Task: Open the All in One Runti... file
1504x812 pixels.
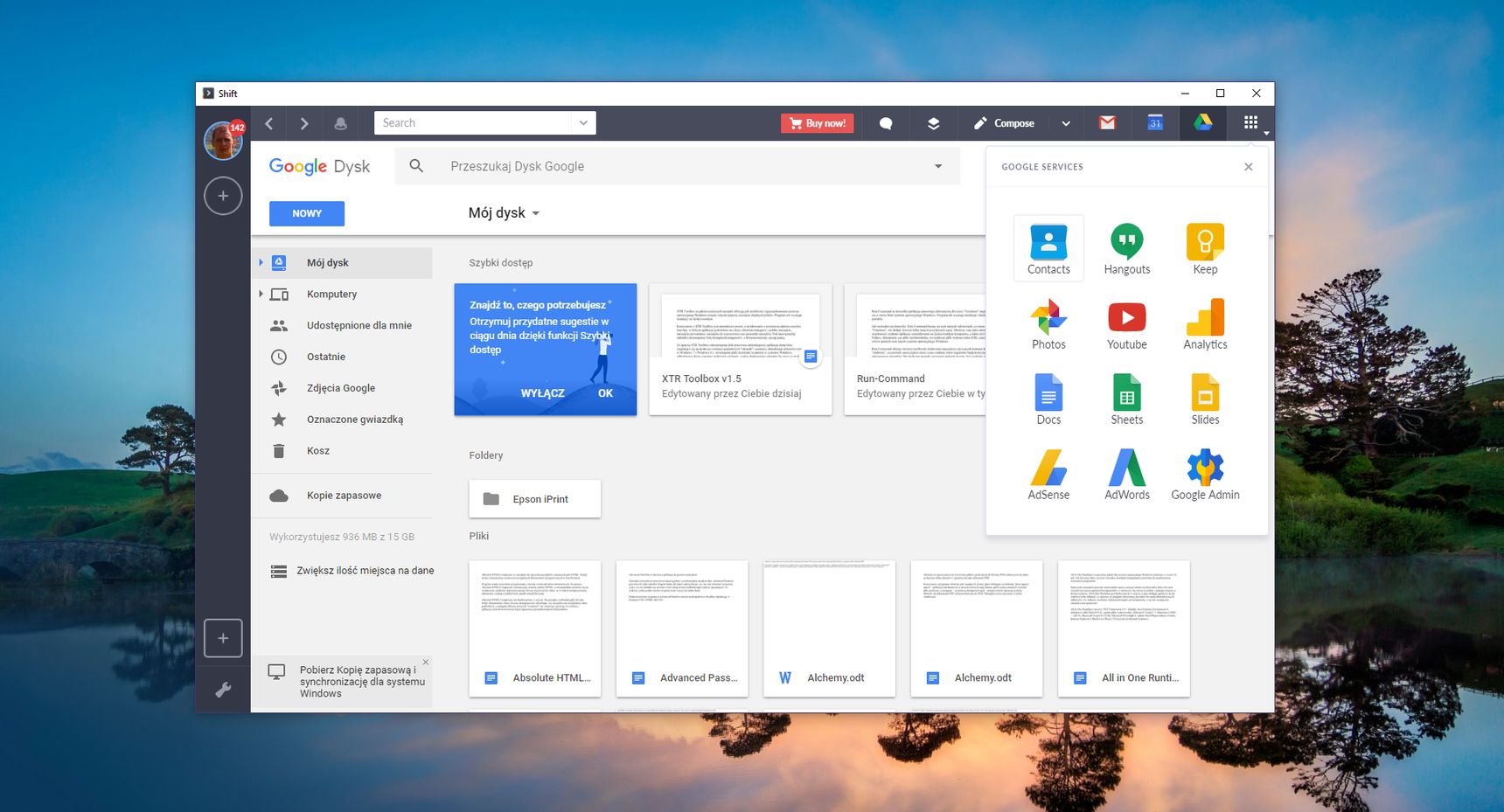Action: click(x=1124, y=628)
